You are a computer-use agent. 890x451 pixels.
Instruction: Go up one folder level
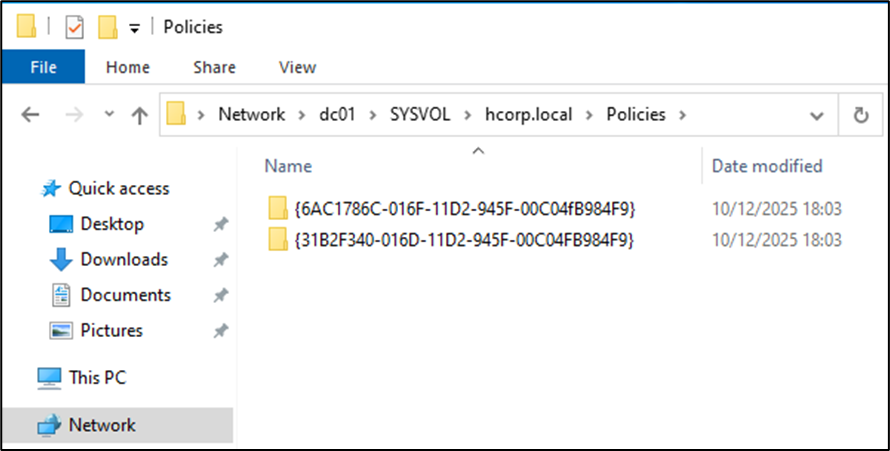(139, 115)
